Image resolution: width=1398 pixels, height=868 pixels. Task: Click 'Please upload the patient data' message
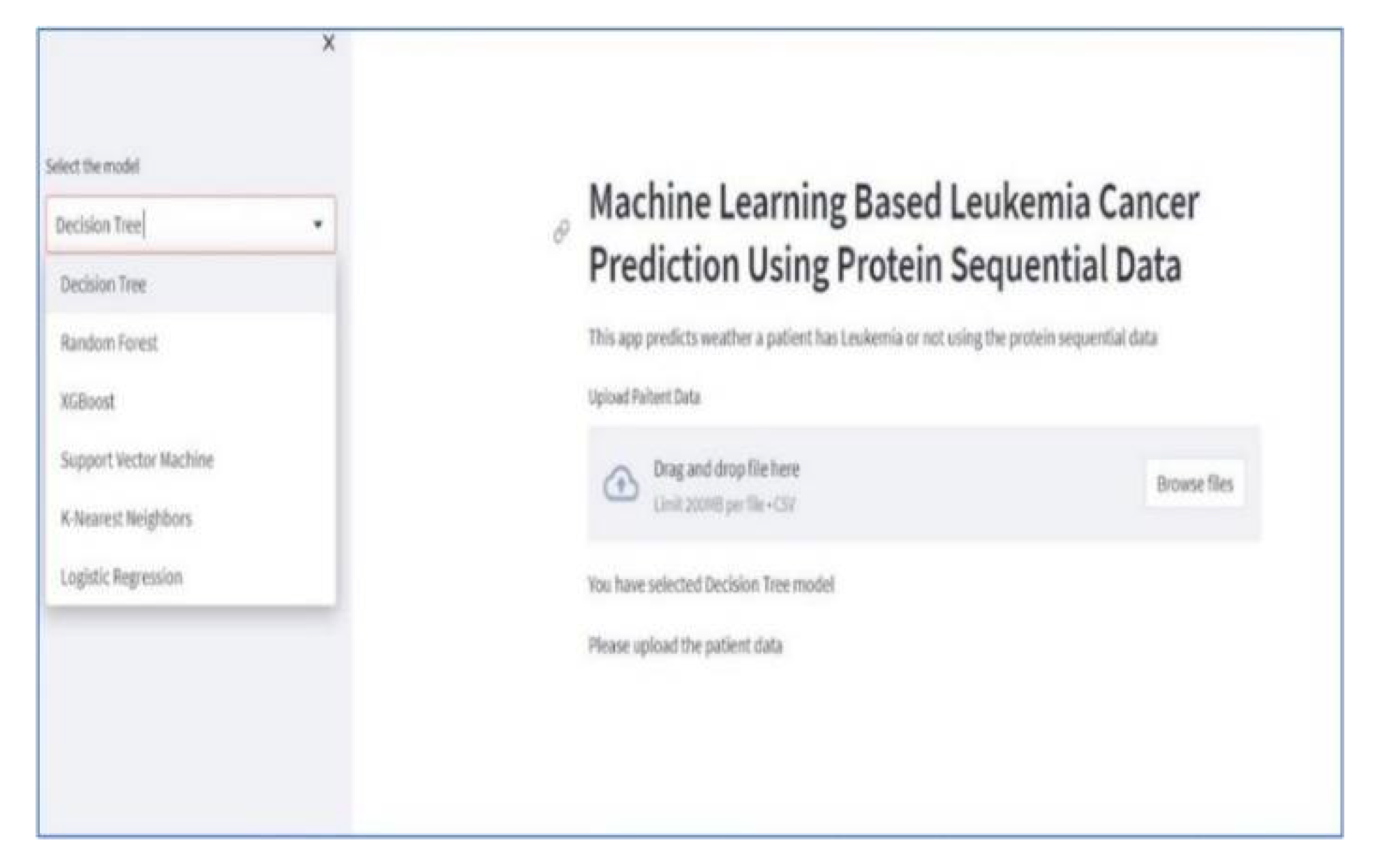tap(686, 645)
